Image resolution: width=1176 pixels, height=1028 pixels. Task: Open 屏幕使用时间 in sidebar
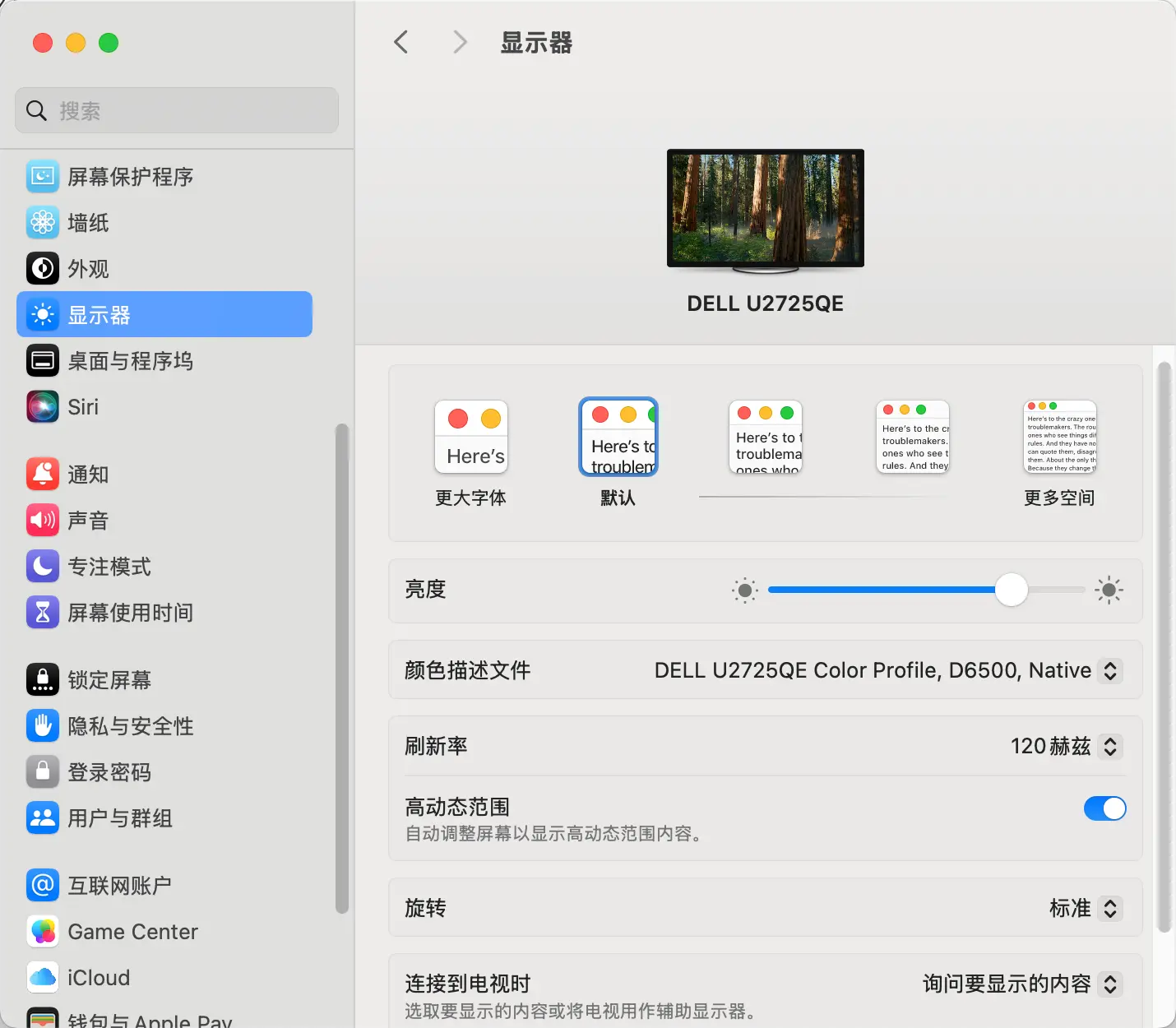click(164, 612)
